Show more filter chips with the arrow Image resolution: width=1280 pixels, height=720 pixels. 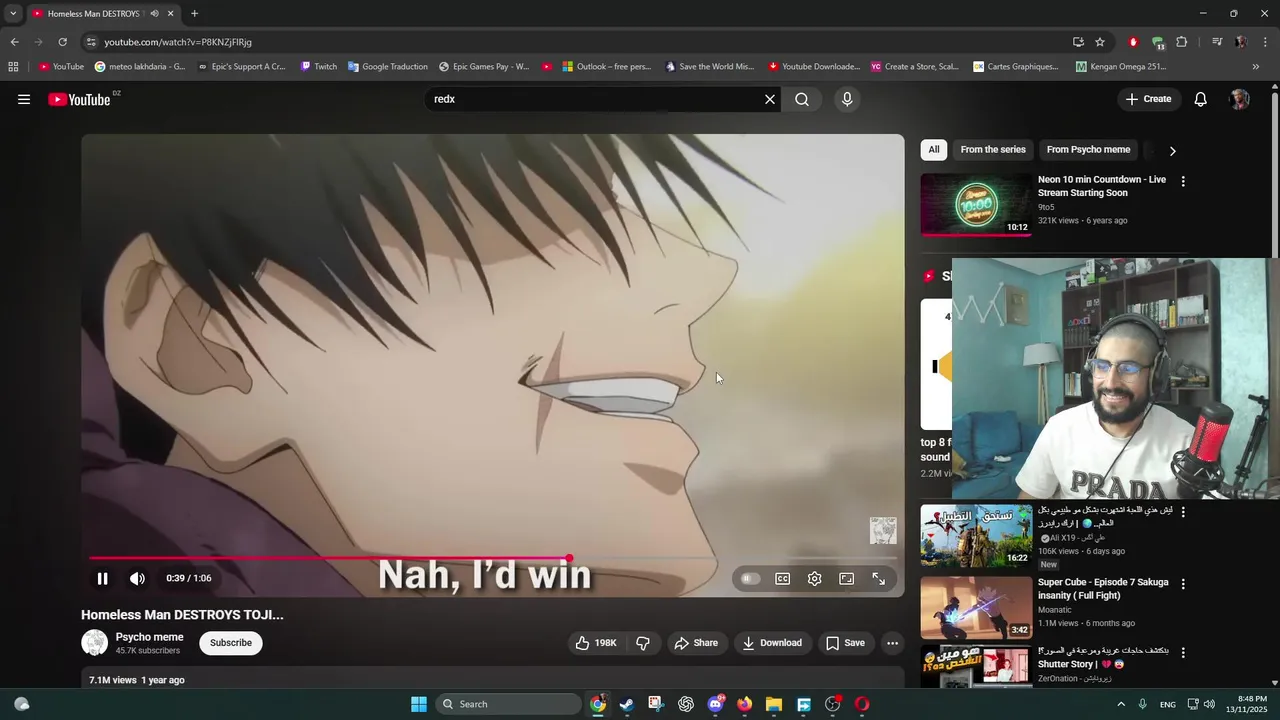(x=1172, y=151)
